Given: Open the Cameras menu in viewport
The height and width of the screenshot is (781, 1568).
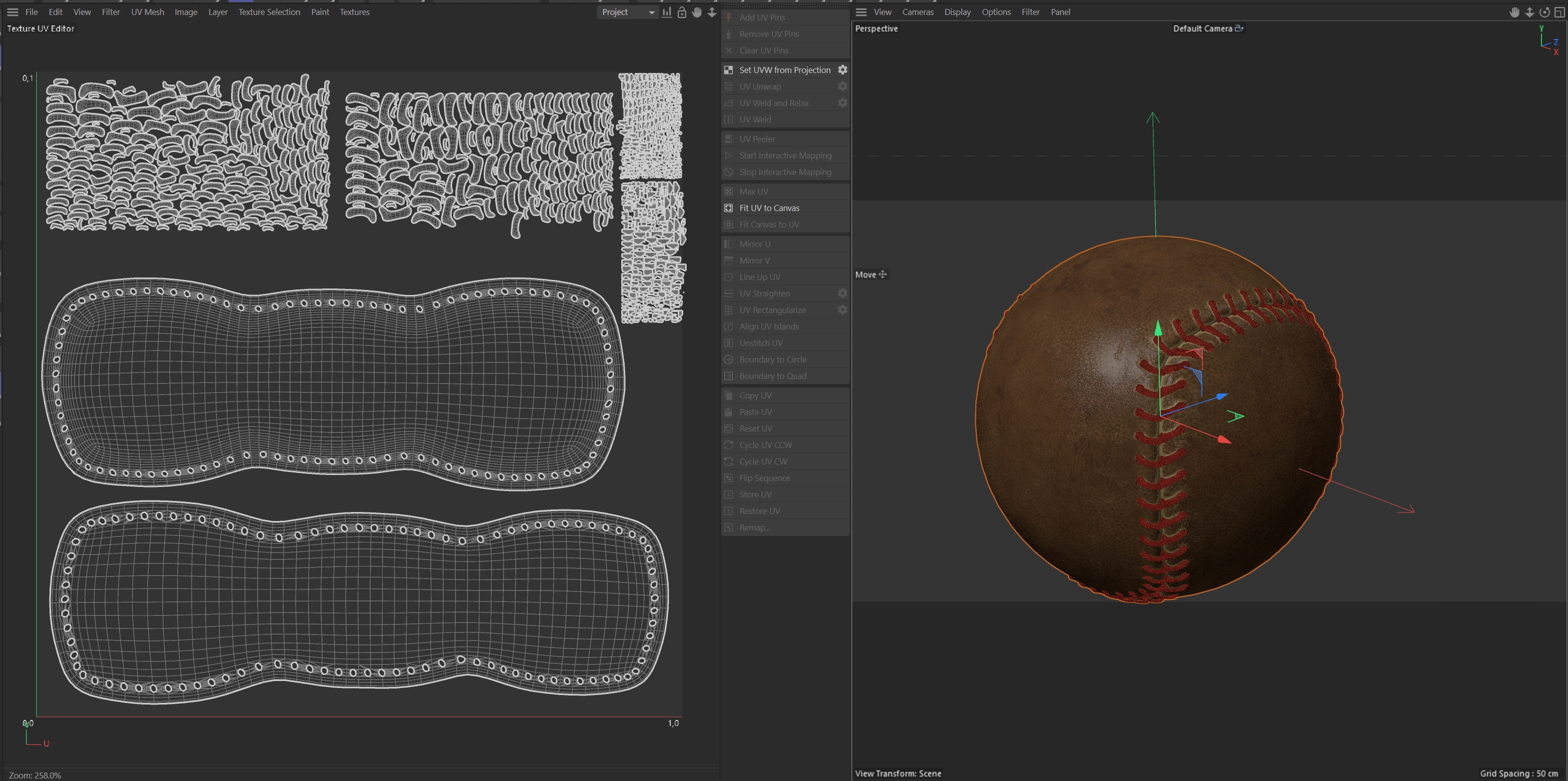Looking at the screenshot, I should click(x=917, y=12).
